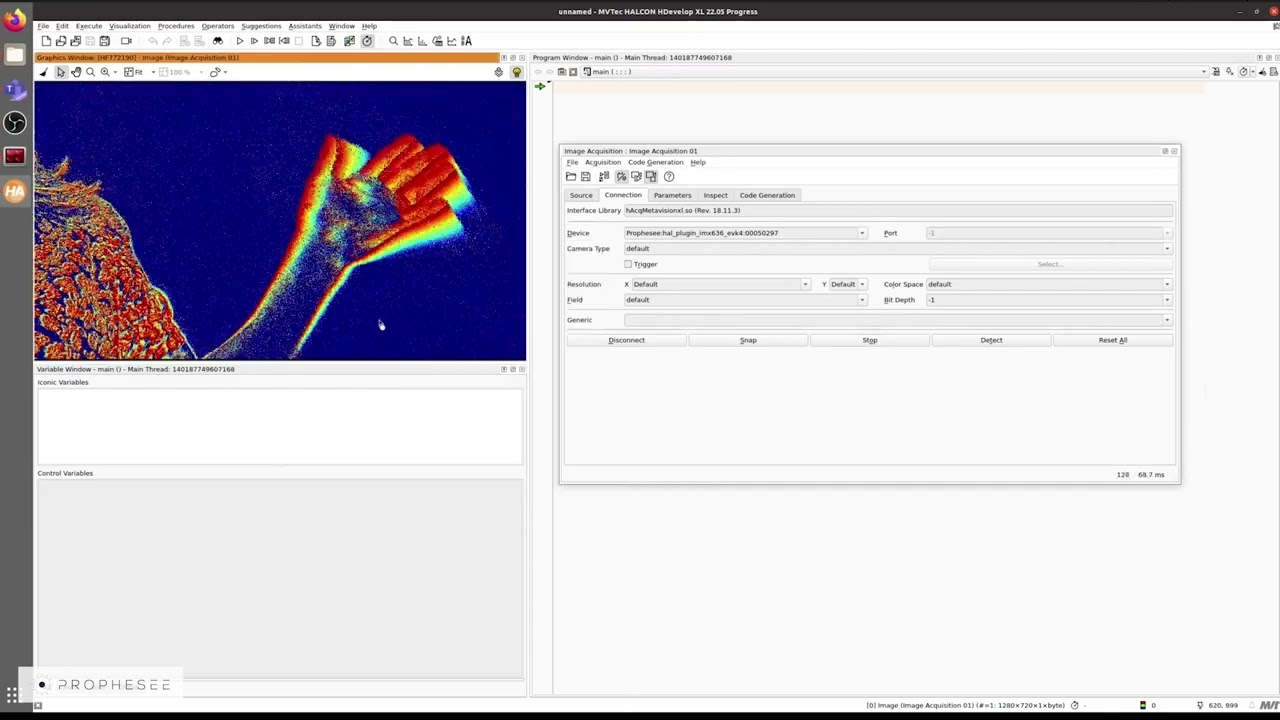Open the Resolution Y dropdown
Viewport: 1280px width, 720px height.
pyautogui.click(x=848, y=284)
